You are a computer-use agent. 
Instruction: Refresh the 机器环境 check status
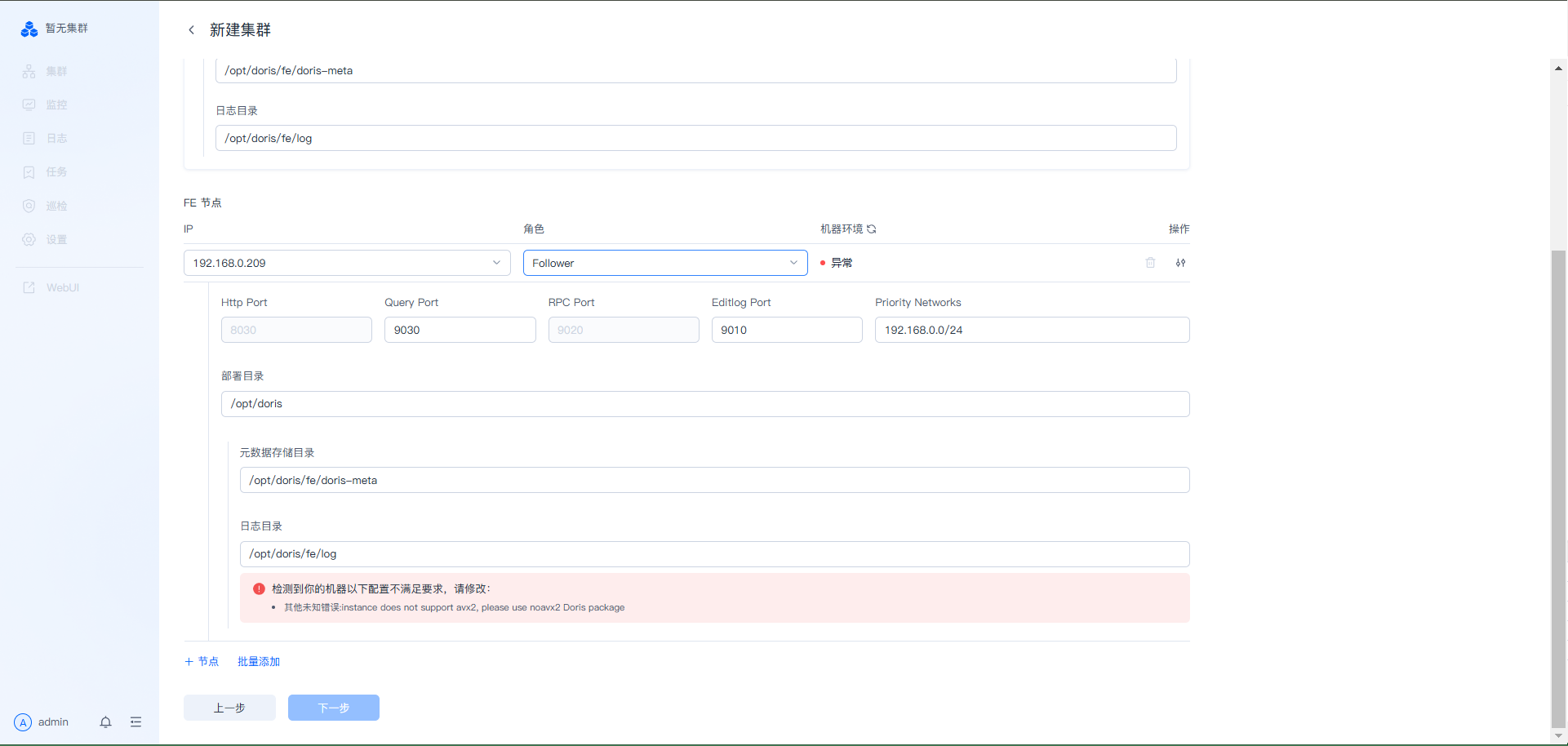tap(872, 229)
